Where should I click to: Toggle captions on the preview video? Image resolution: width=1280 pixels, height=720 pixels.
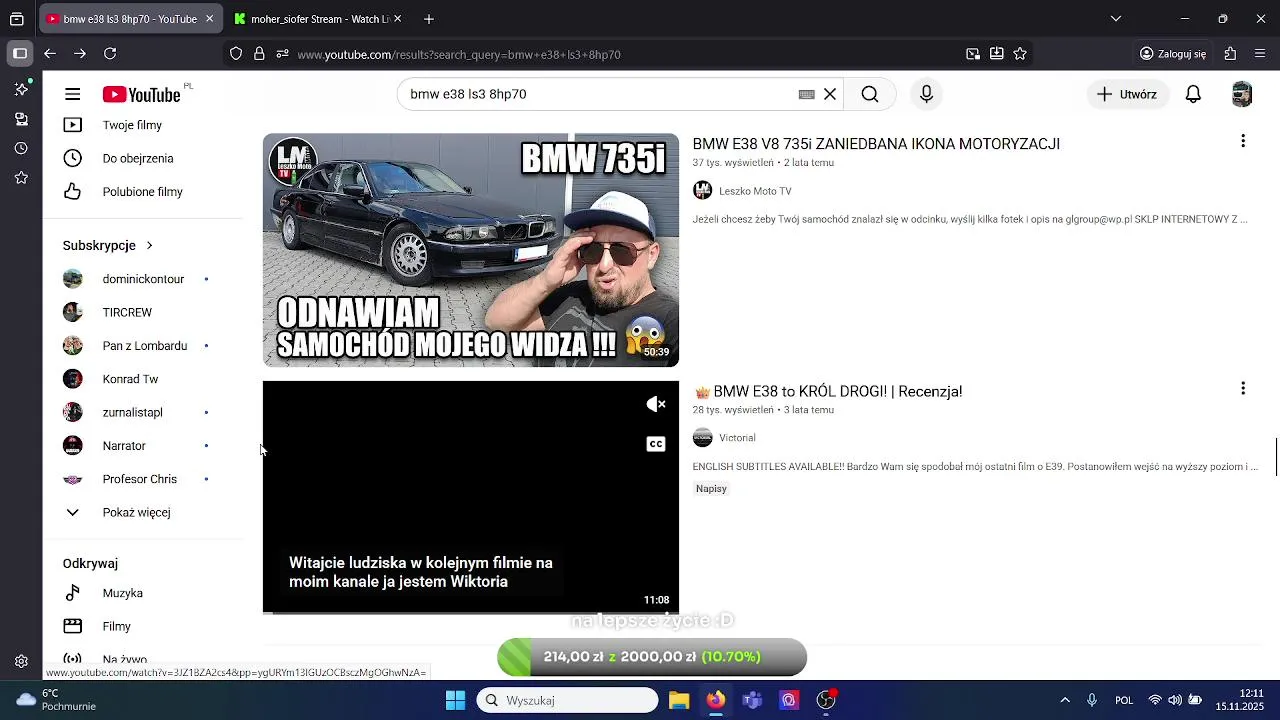(x=656, y=444)
